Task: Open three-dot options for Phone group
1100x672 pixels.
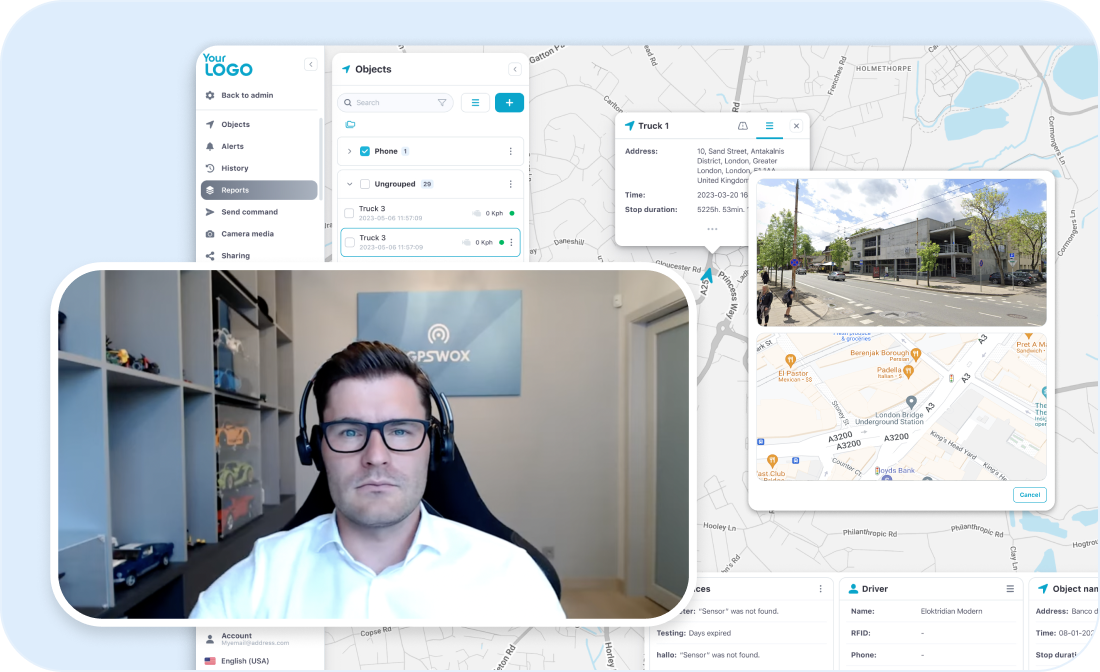Action: (x=510, y=151)
